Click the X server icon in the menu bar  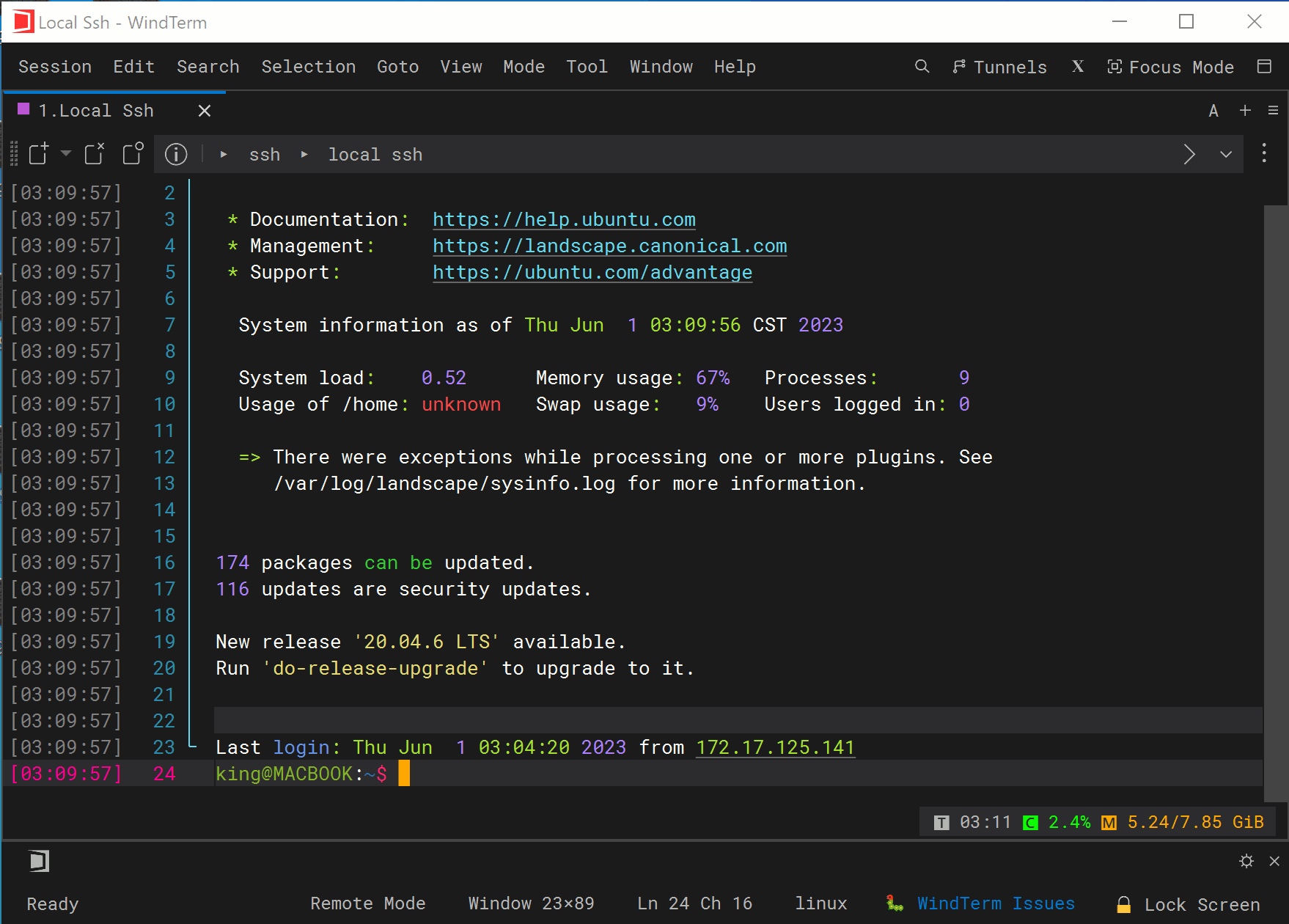[1078, 67]
